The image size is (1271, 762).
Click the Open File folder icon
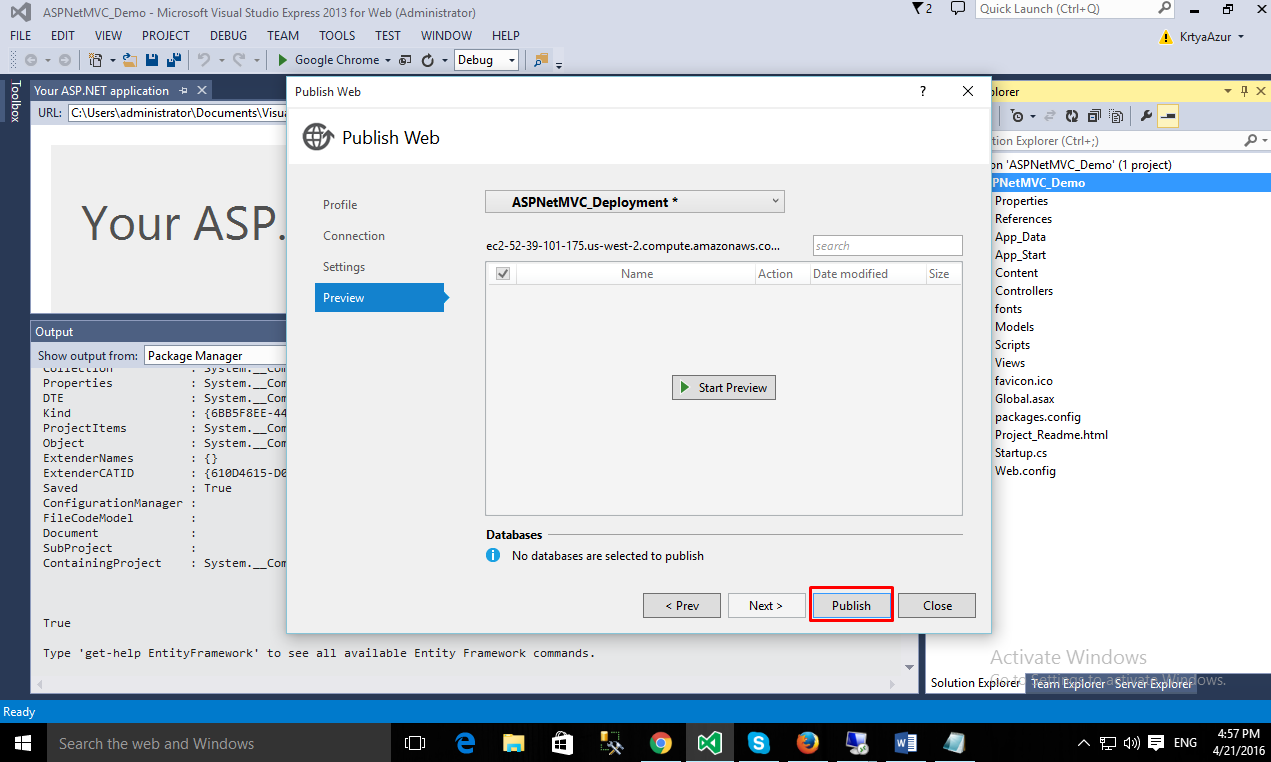[131, 60]
